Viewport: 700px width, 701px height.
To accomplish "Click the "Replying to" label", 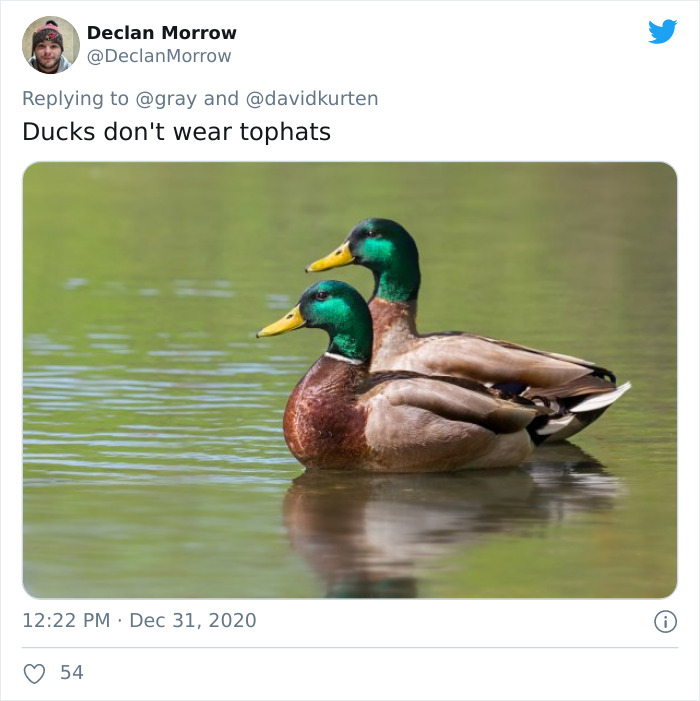I will [75, 98].
